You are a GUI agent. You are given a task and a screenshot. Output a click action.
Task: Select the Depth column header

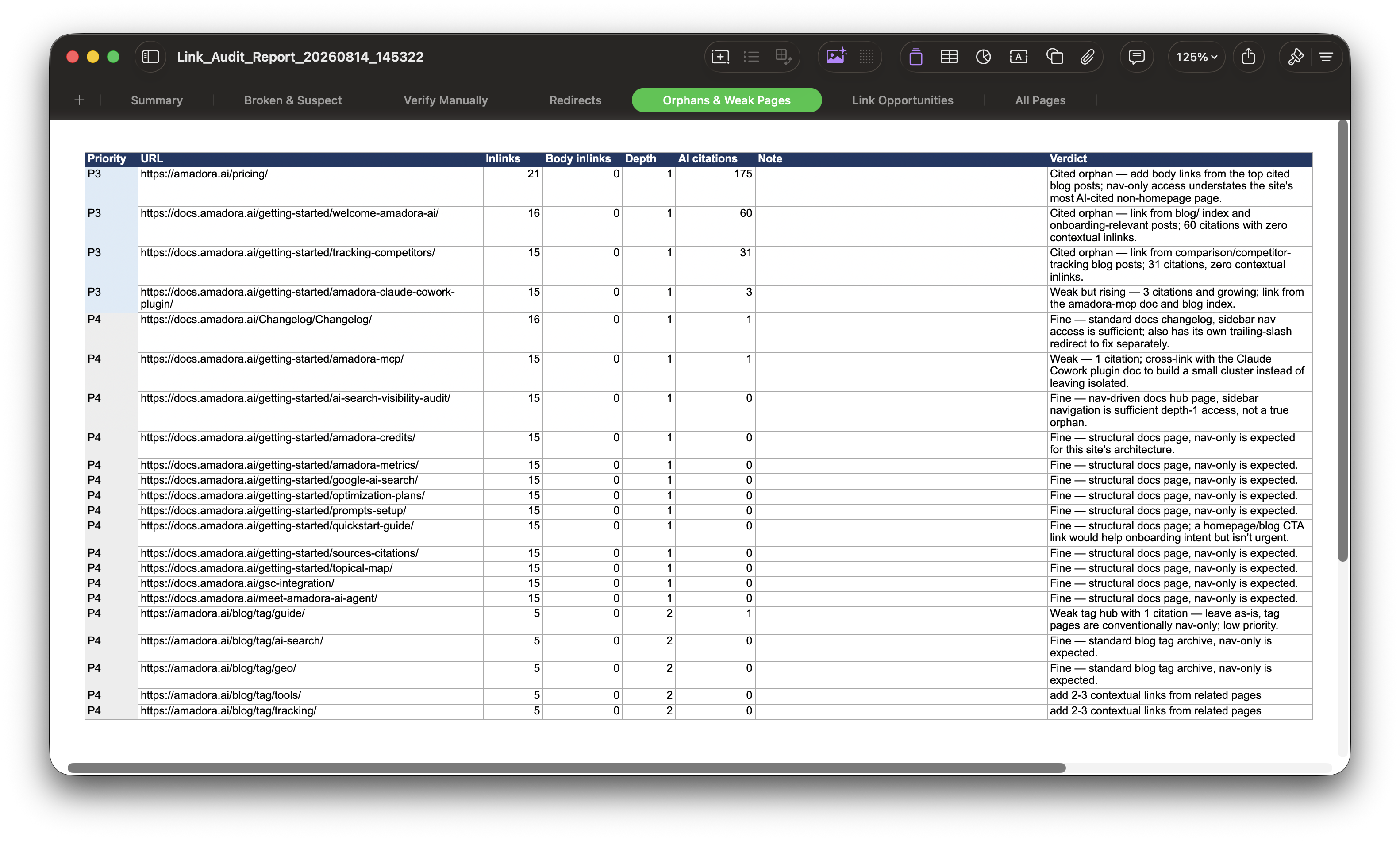[649, 158]
